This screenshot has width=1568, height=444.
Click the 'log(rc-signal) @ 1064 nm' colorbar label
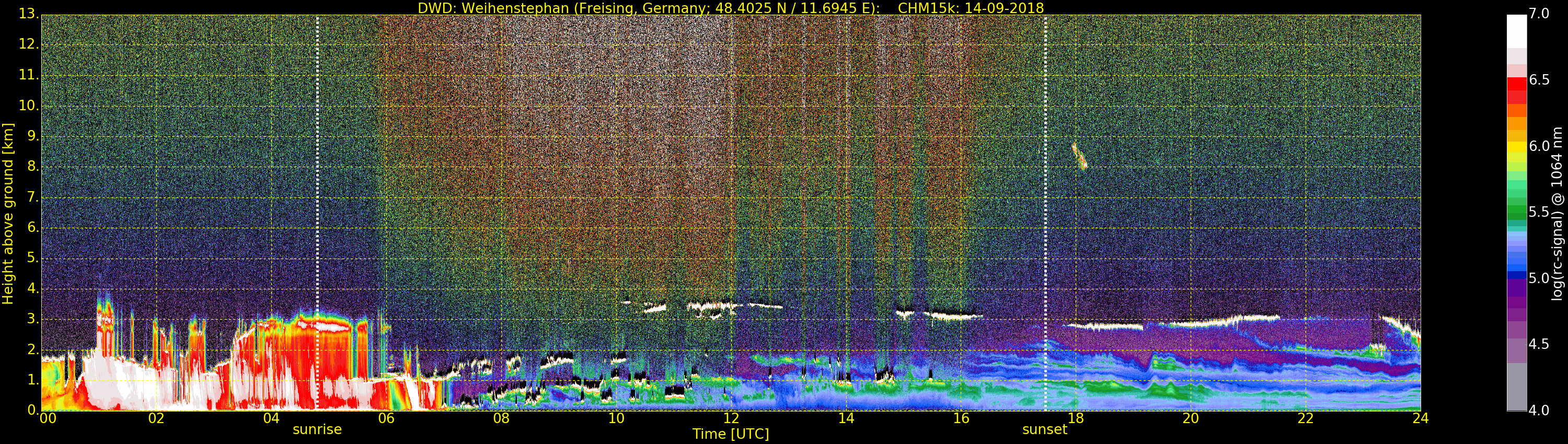pyautogui.click(x=1557, y=214)
